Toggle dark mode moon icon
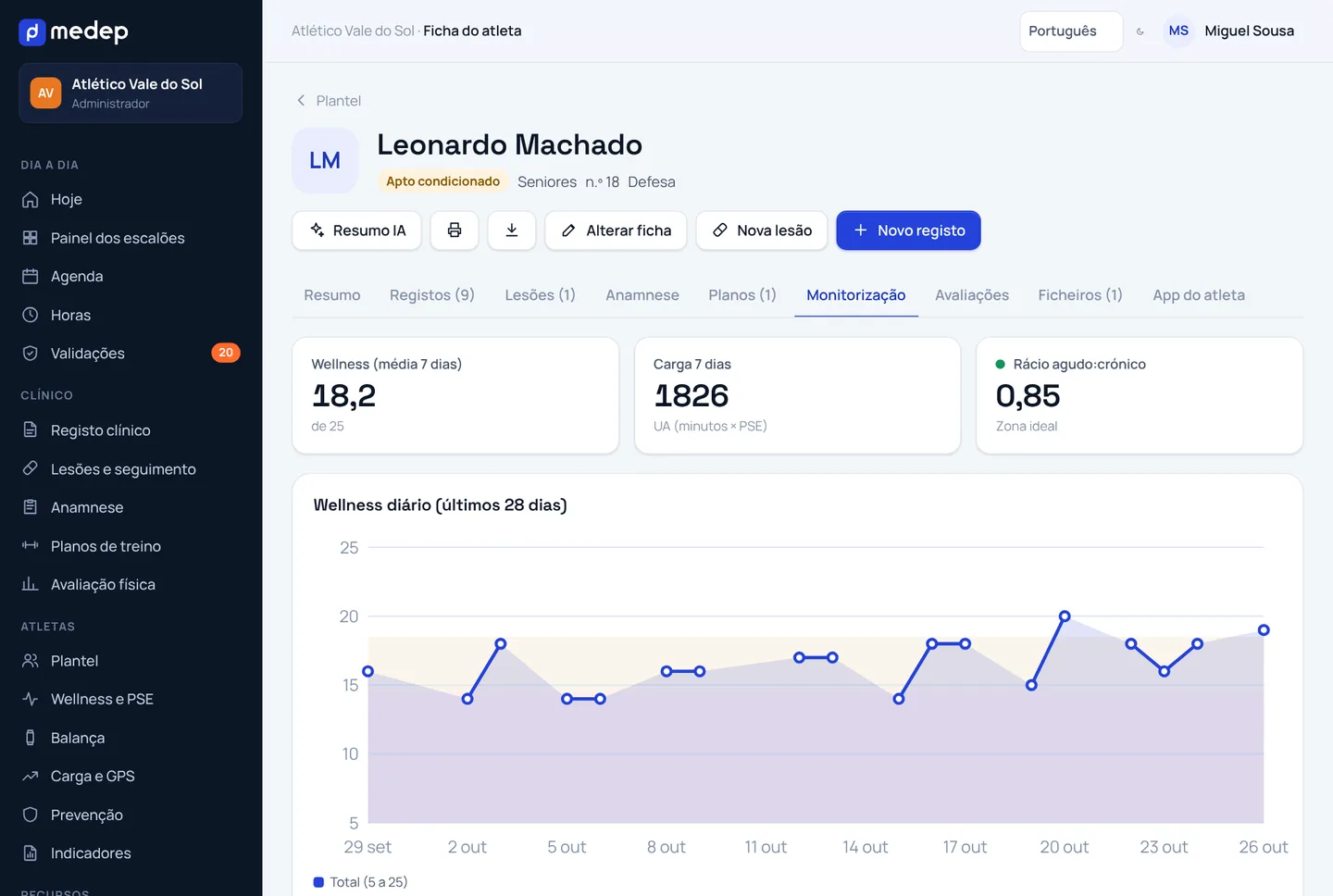The height and width of the screenshot is (896, 1333). coord(1140,31)
